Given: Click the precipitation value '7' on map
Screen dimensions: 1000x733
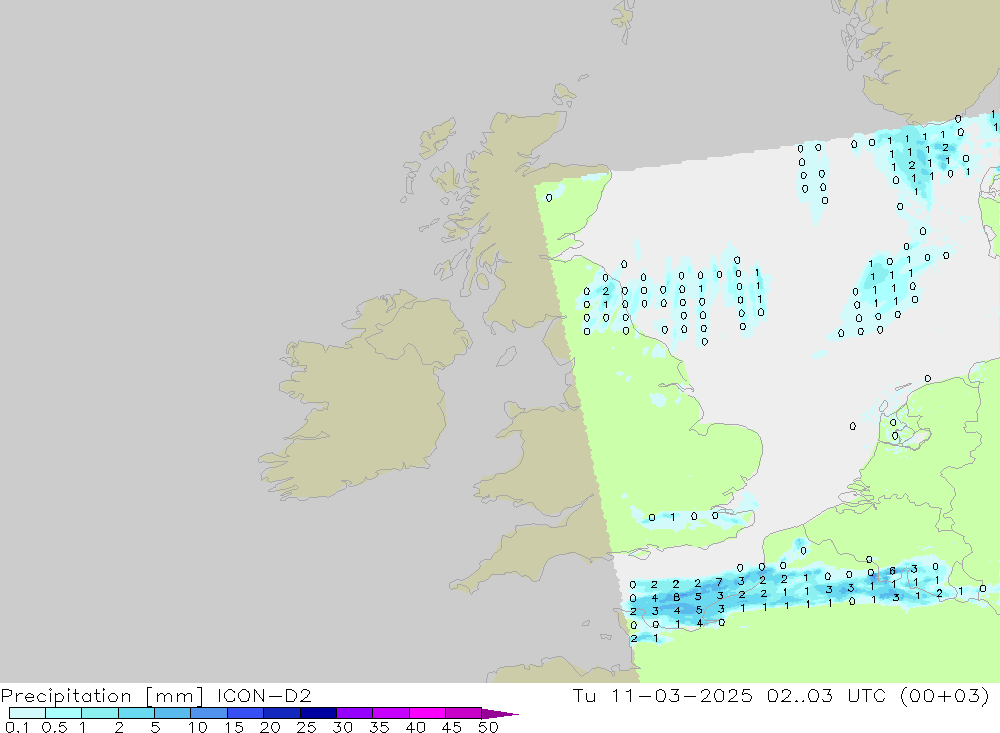Looking at the screenshot, I should click(x=719, y=582).
